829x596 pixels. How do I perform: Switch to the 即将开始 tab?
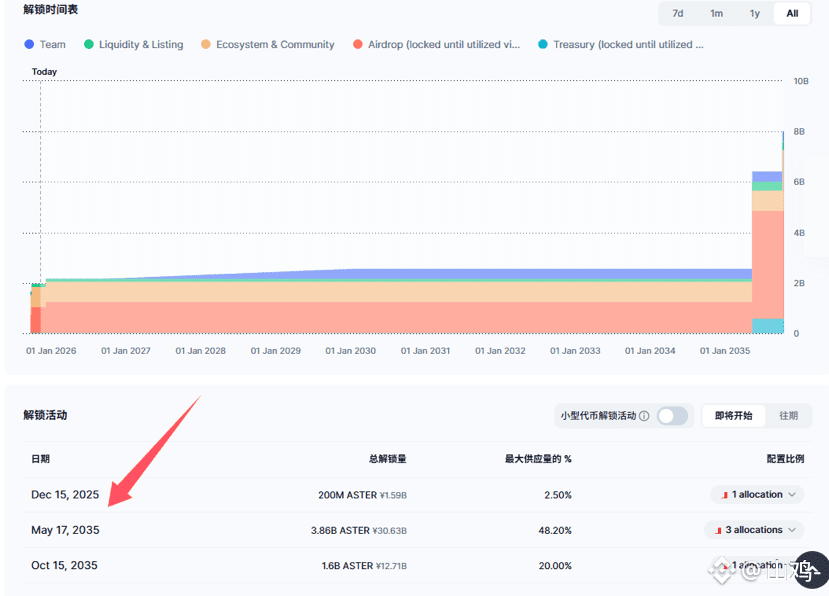[x=733, y=416]
